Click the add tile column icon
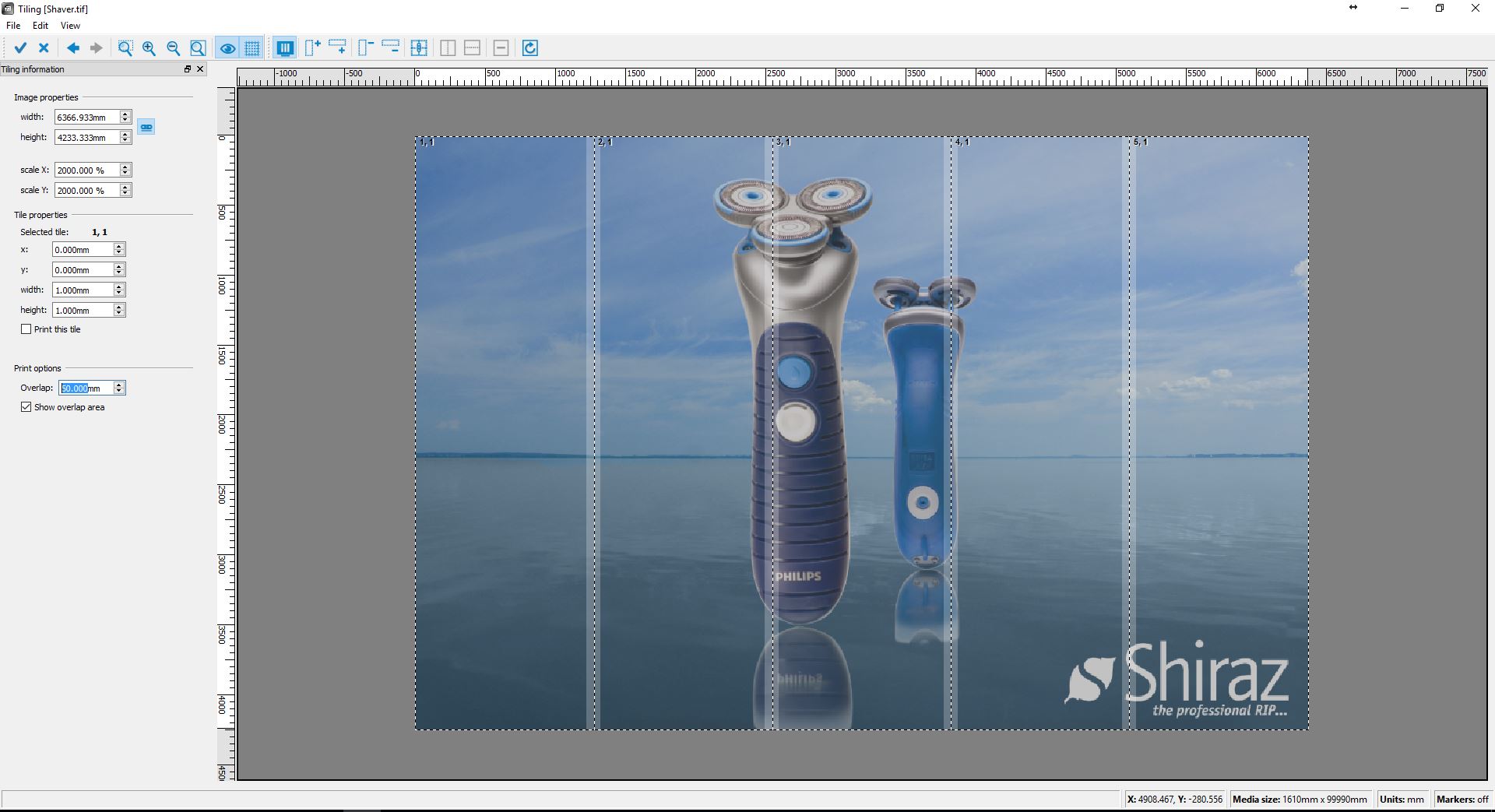The image size is (1495, 812). click(x=312, y=48)
